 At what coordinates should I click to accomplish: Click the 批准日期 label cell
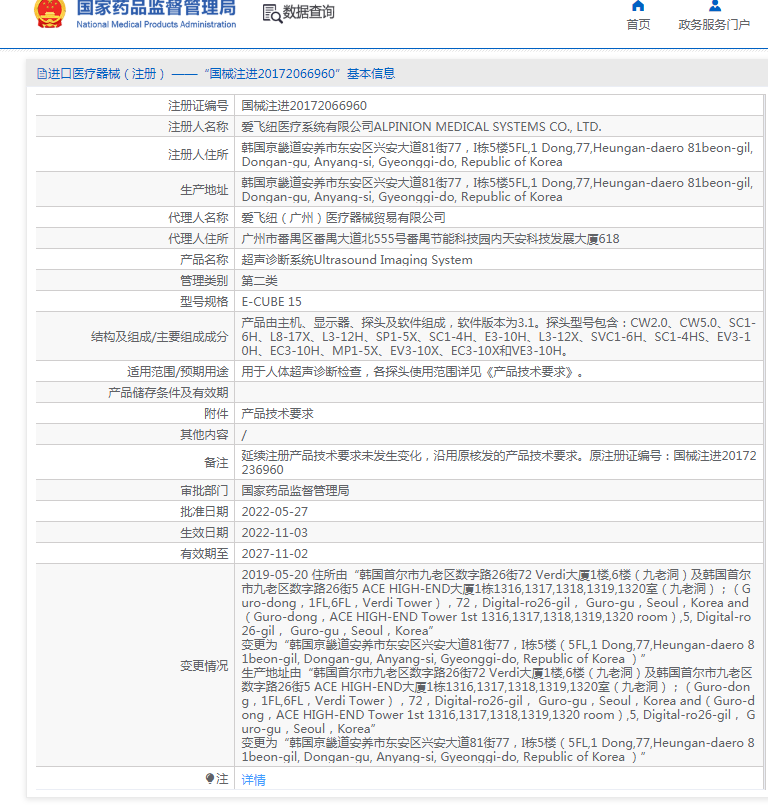[x=135, y=512]
